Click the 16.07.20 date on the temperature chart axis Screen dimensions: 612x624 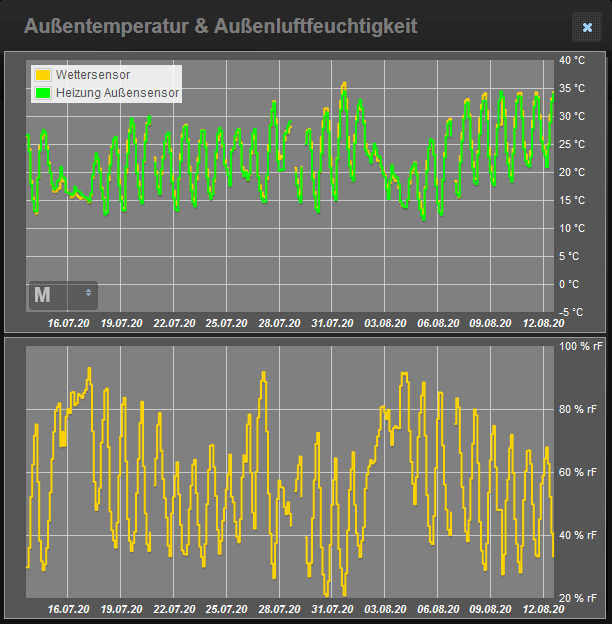point(68,323)
